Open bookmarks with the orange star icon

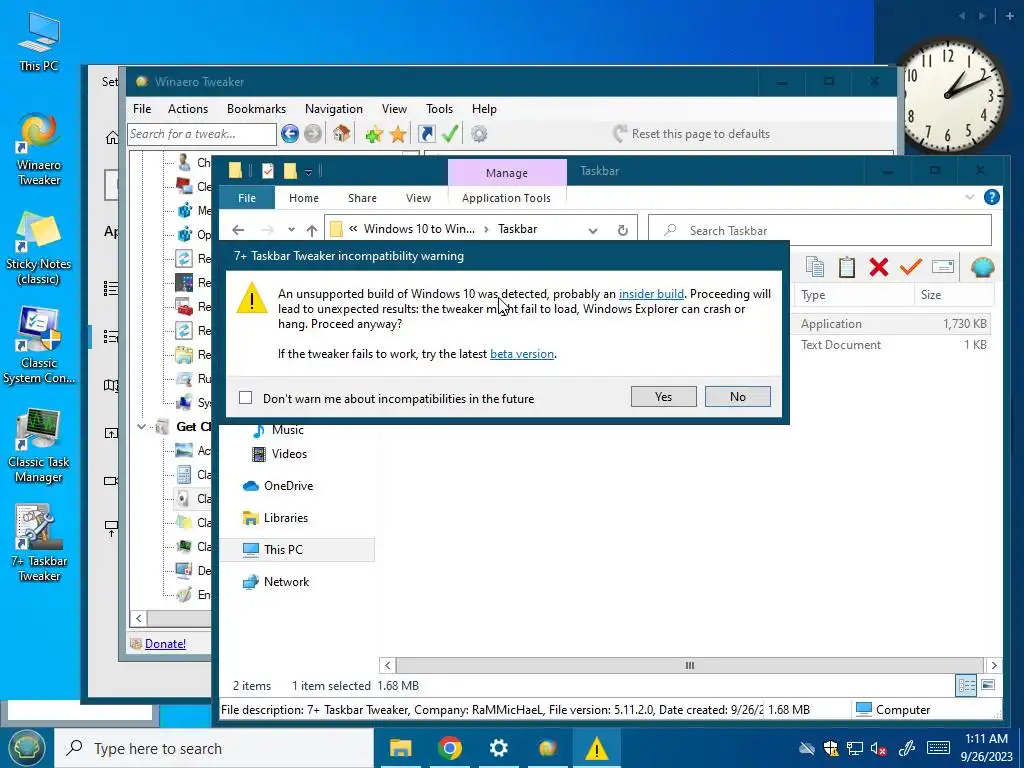tap(398, 135)
